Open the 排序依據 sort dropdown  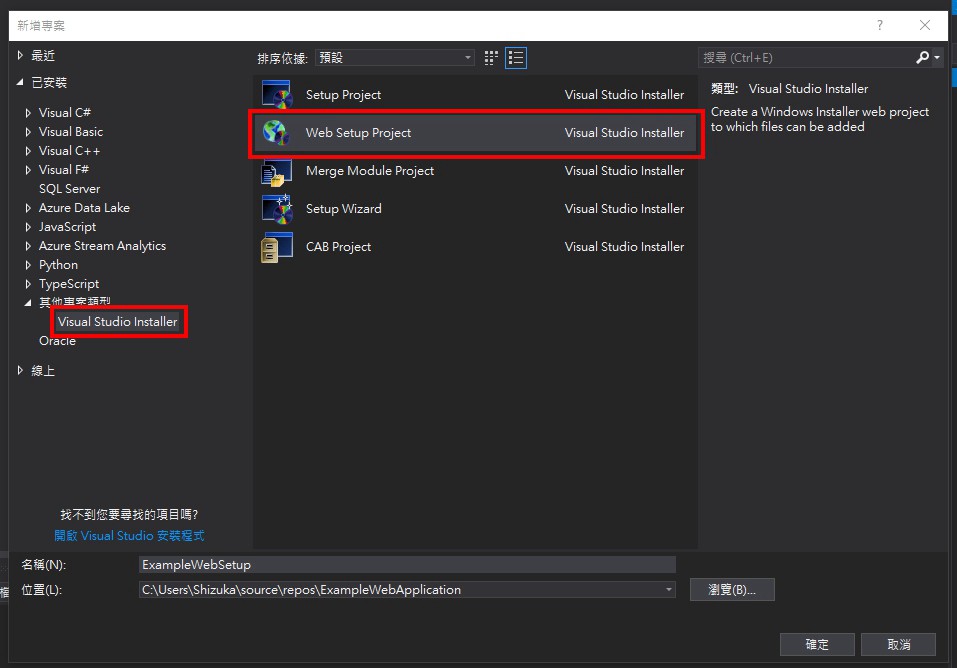click(468, 57)
